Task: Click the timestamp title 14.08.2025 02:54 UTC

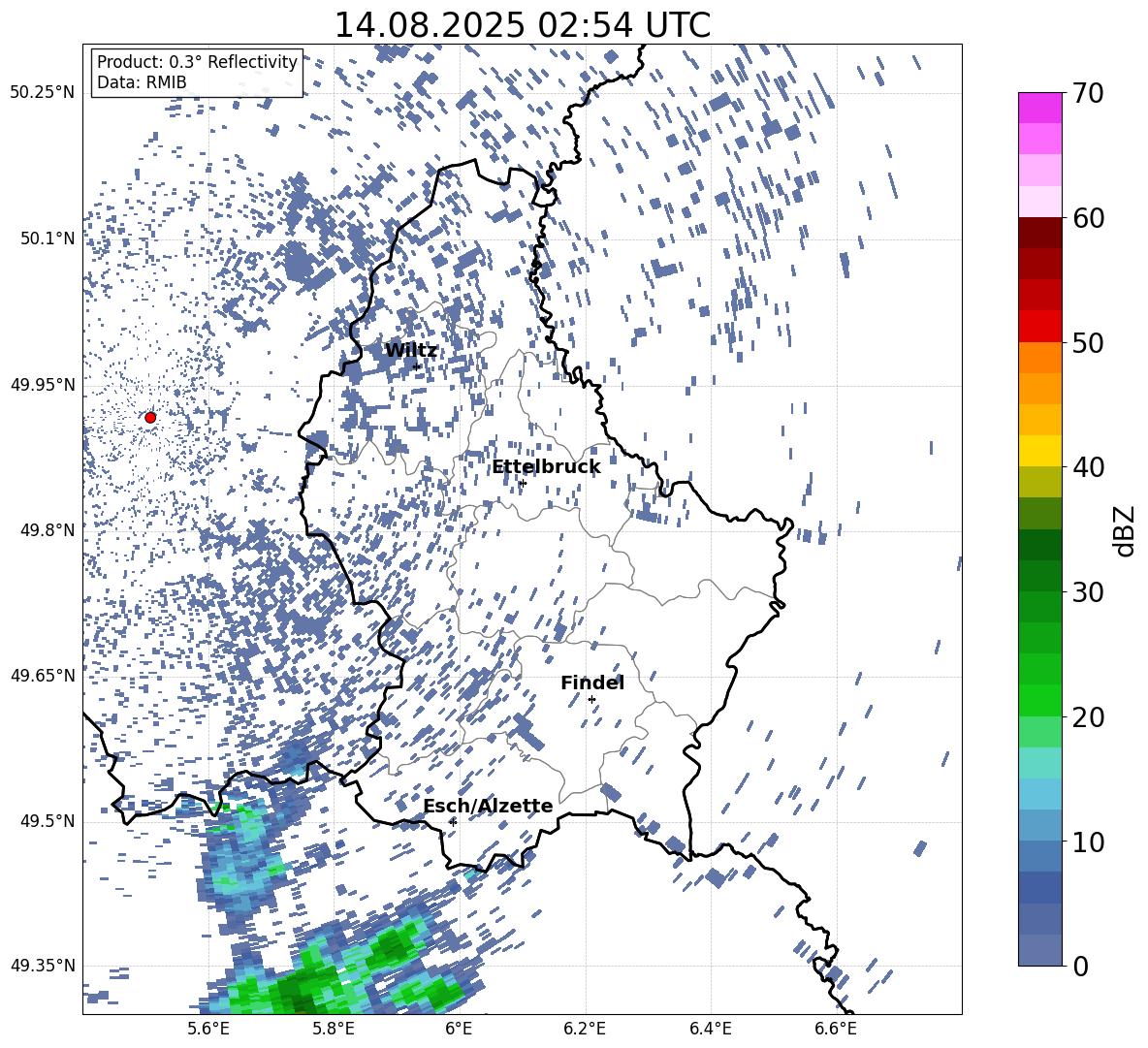Action: [x=522, y=25]
